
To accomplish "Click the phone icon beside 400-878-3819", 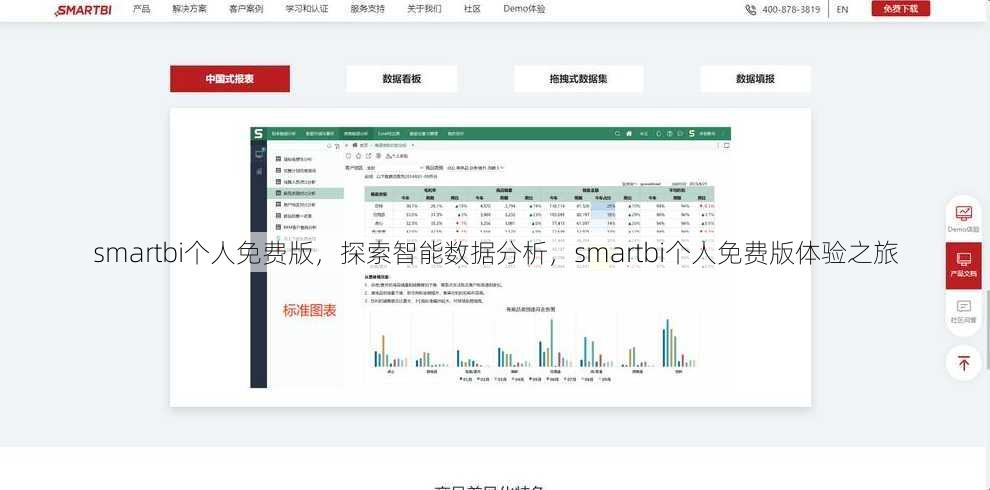I will [x=751, y=9].
